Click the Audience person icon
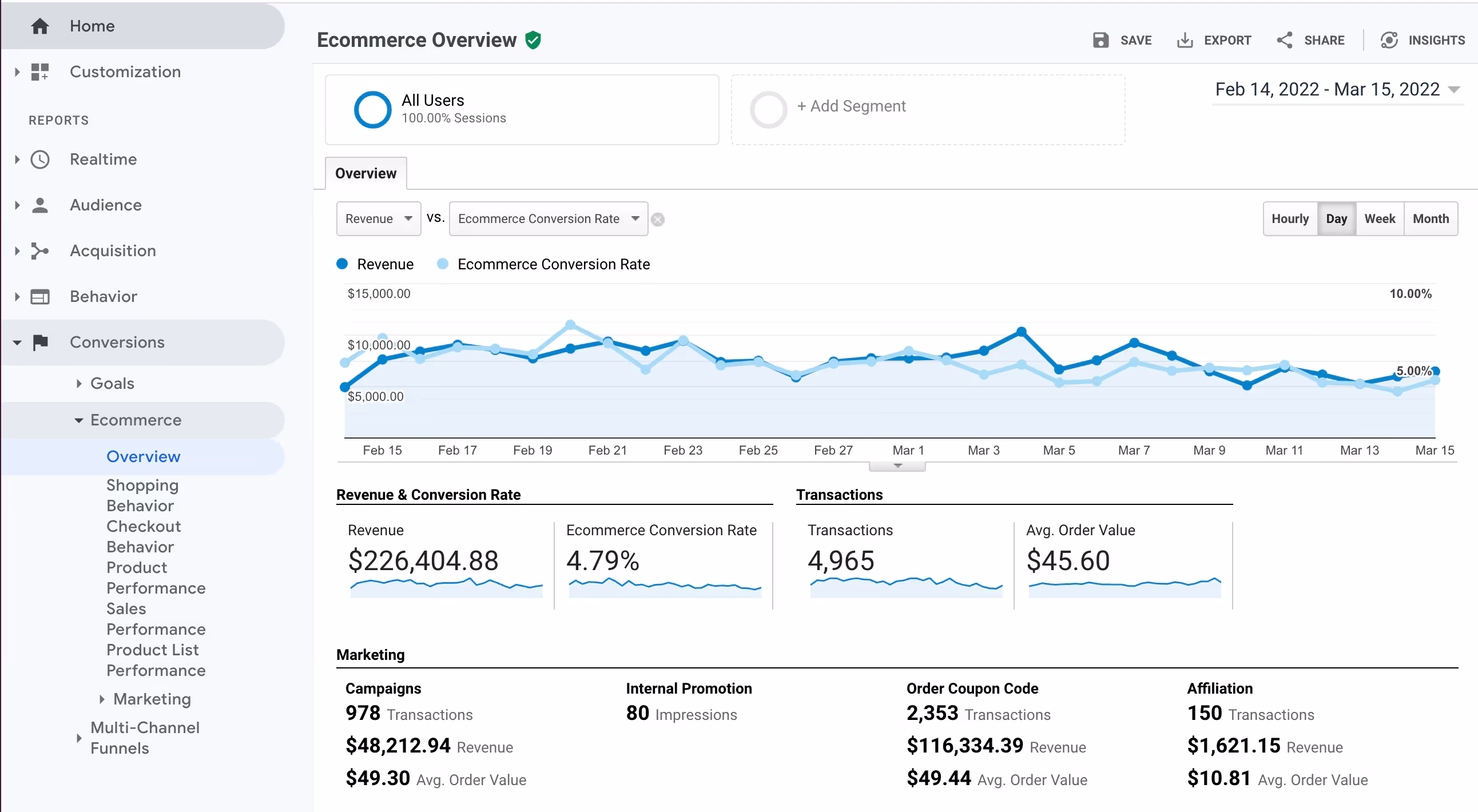Viewport: 1478px width, 812px height. click(39, 205)
